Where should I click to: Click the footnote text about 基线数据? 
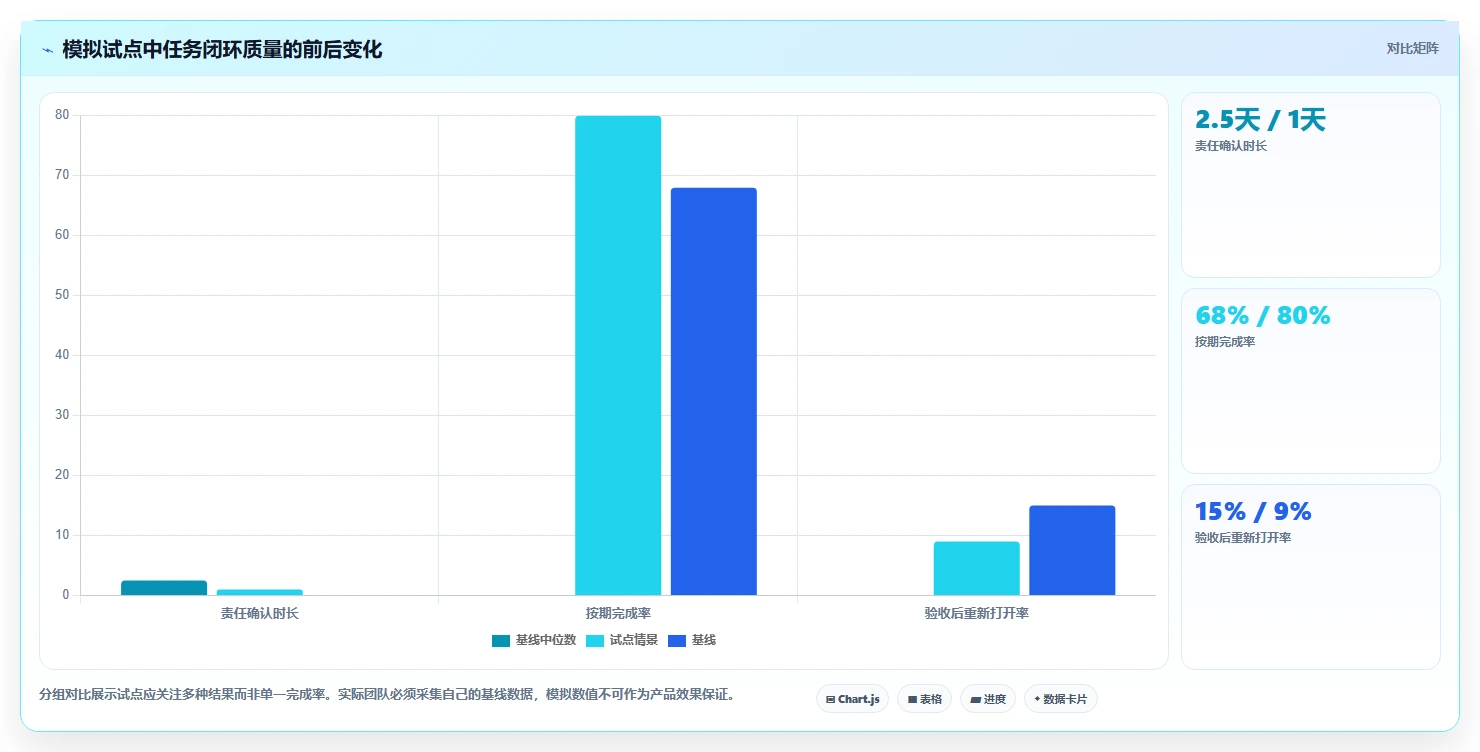click(387, 694)
